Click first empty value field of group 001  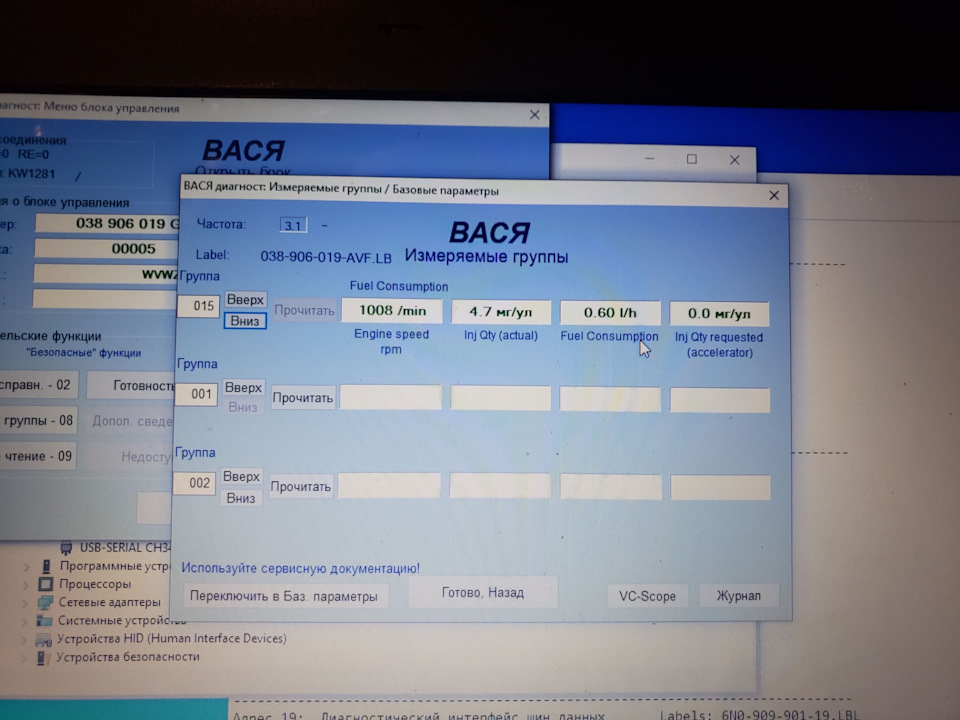391,397
